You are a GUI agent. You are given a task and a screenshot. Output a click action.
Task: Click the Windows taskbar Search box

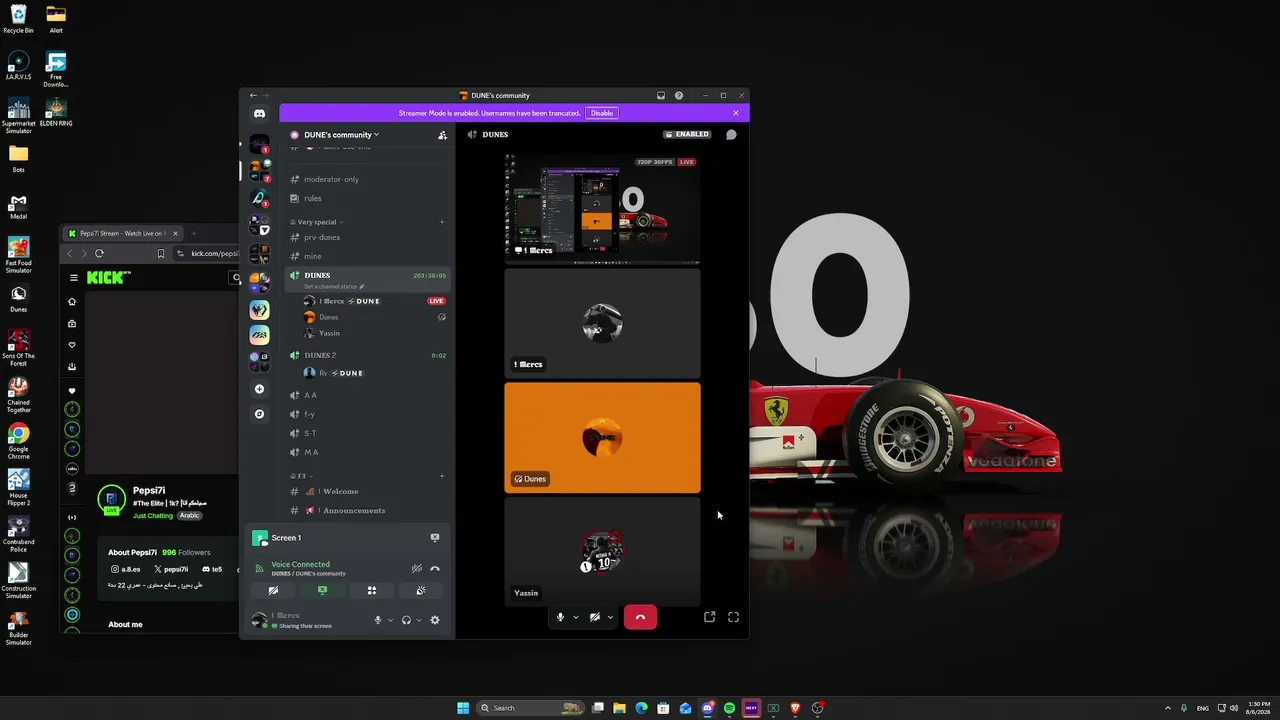tap(528, 708)
